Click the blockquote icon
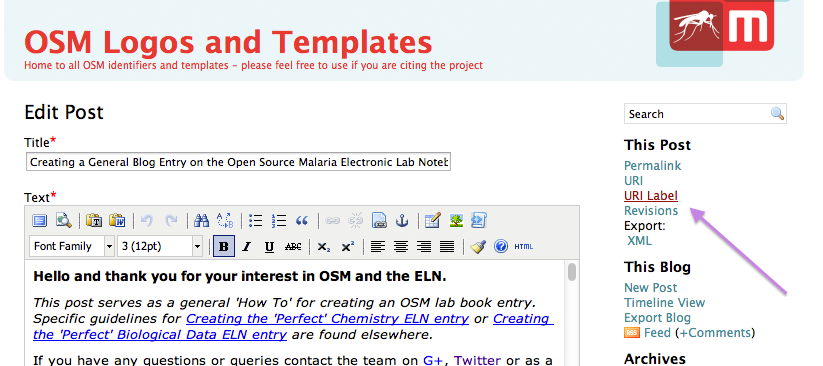 (302, 221)
